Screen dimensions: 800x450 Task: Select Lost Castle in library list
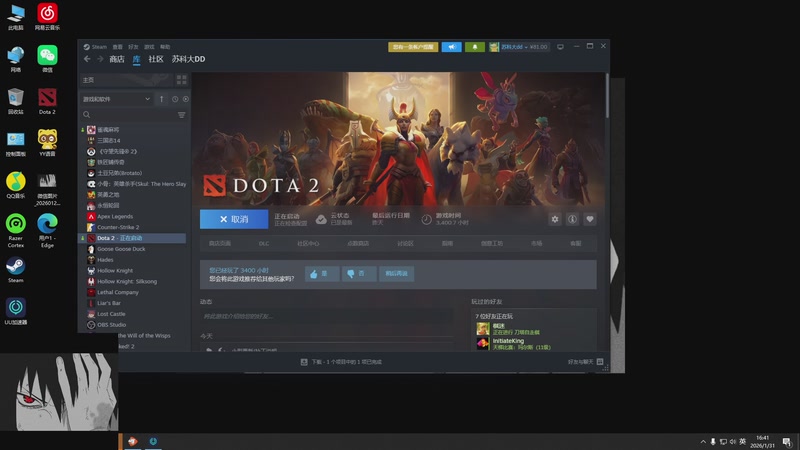point(111,314)
